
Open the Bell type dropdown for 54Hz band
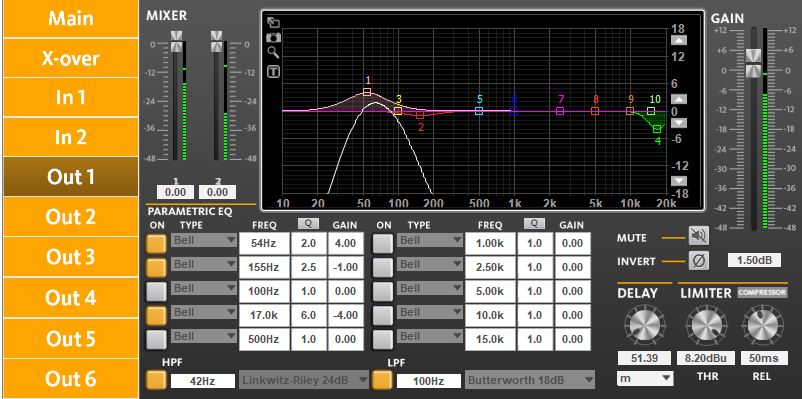coord(204,239)
